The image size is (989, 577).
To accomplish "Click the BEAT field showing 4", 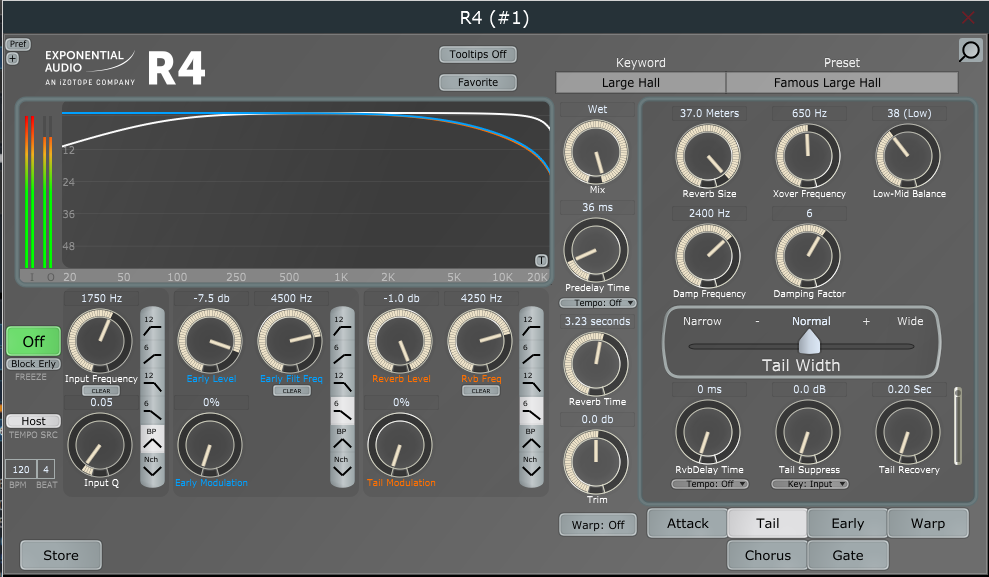I will click(x=46, y=469).
